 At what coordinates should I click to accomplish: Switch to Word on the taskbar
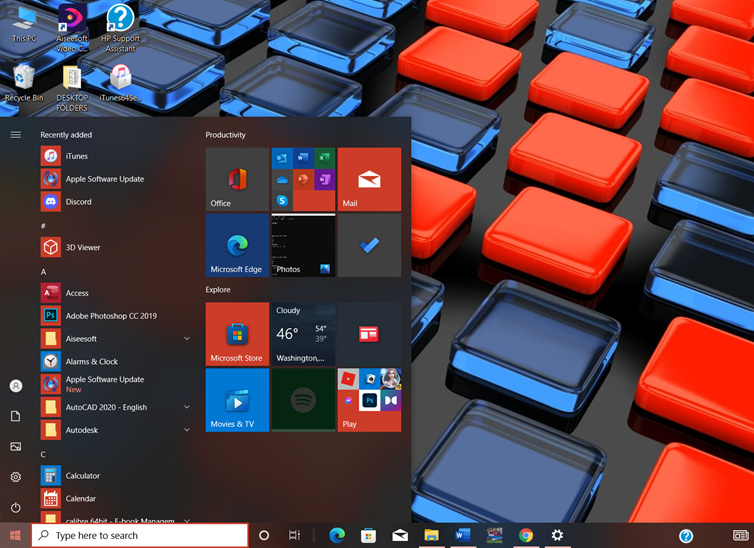click(x=463, y=535)
